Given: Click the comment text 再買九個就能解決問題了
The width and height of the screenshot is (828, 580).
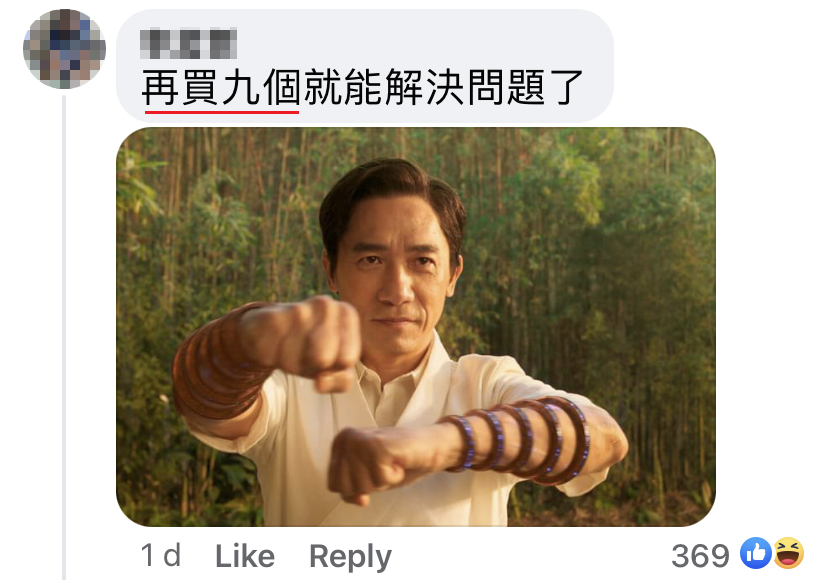Looking at the screenshot, I should [362, 88].
